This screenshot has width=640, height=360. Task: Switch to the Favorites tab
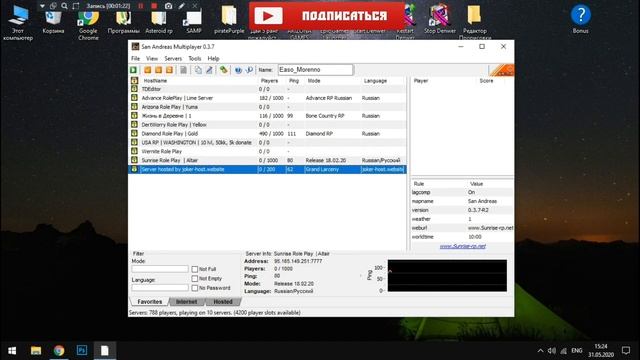150,302
